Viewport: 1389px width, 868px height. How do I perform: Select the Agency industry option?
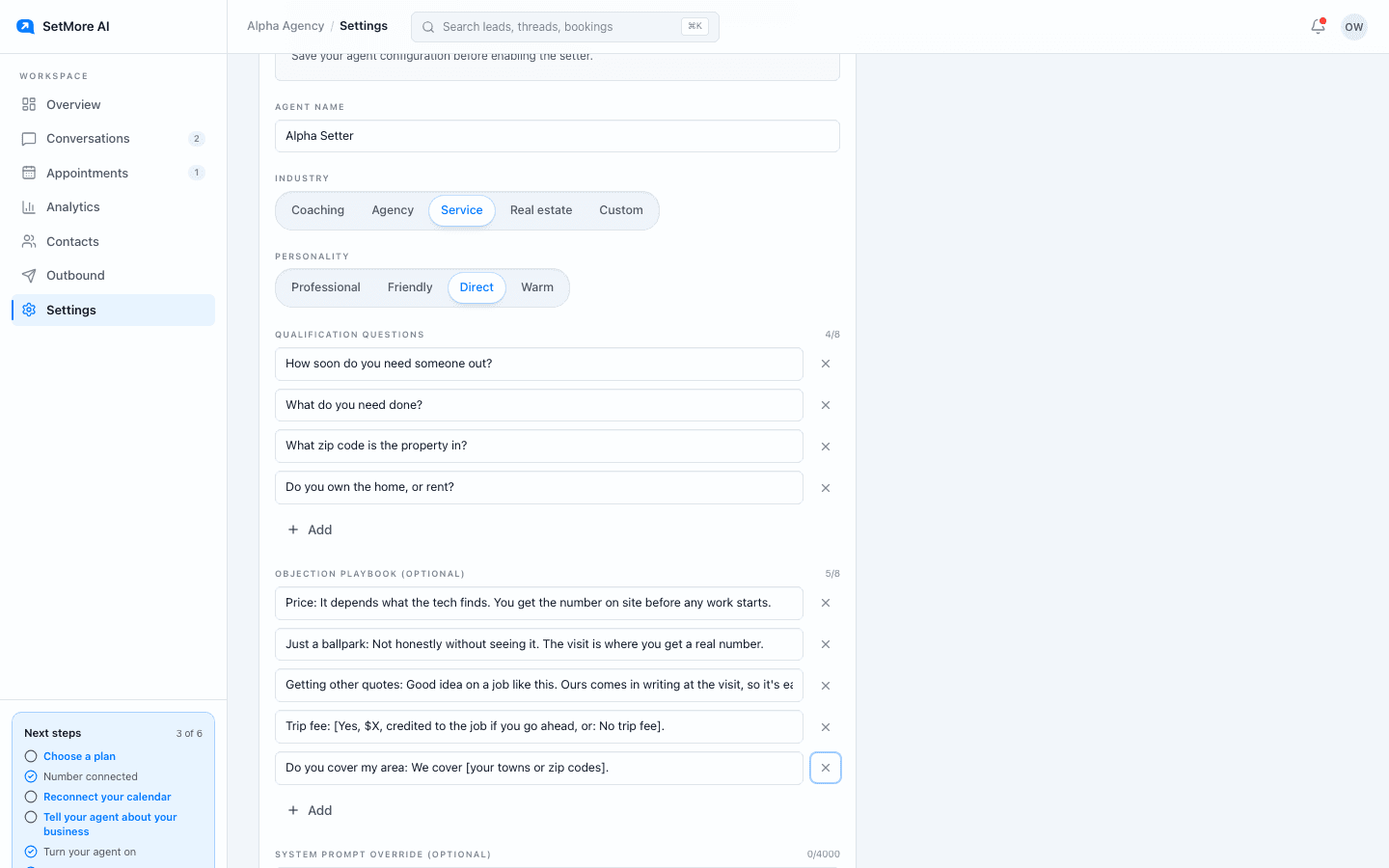(393, 210)
